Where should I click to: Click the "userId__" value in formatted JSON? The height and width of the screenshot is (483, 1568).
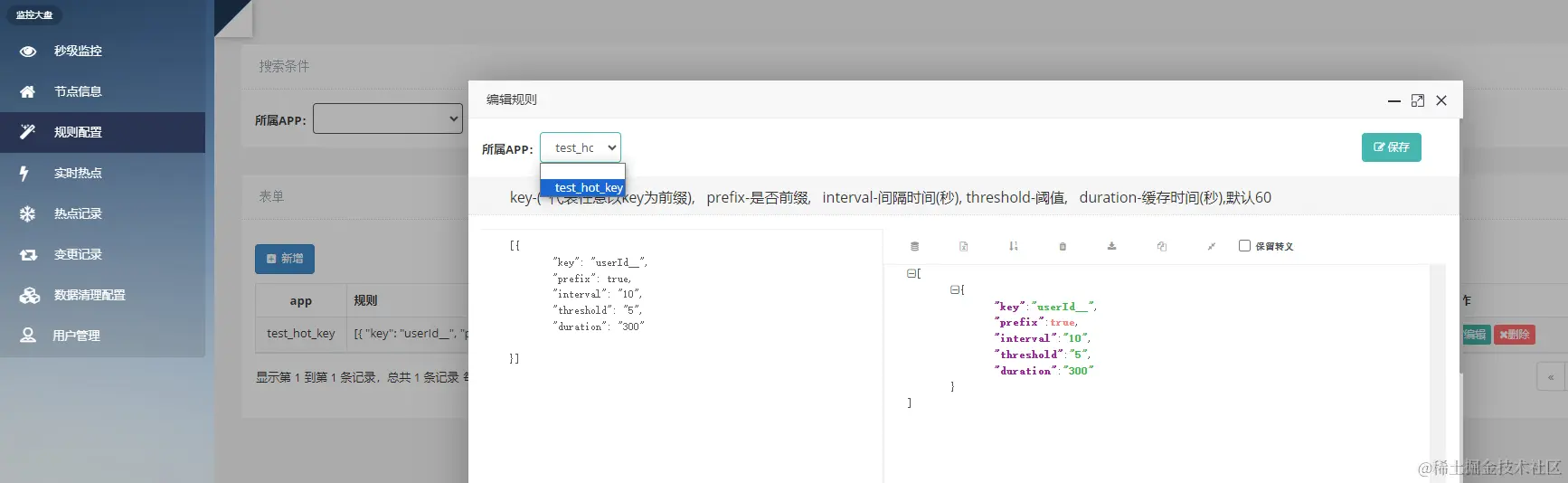point(1063,307)
